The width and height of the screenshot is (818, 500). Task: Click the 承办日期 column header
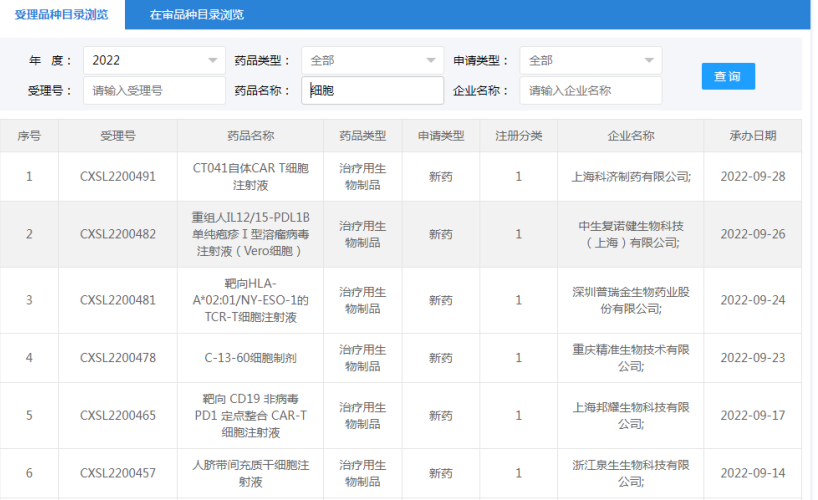(753, 136)
